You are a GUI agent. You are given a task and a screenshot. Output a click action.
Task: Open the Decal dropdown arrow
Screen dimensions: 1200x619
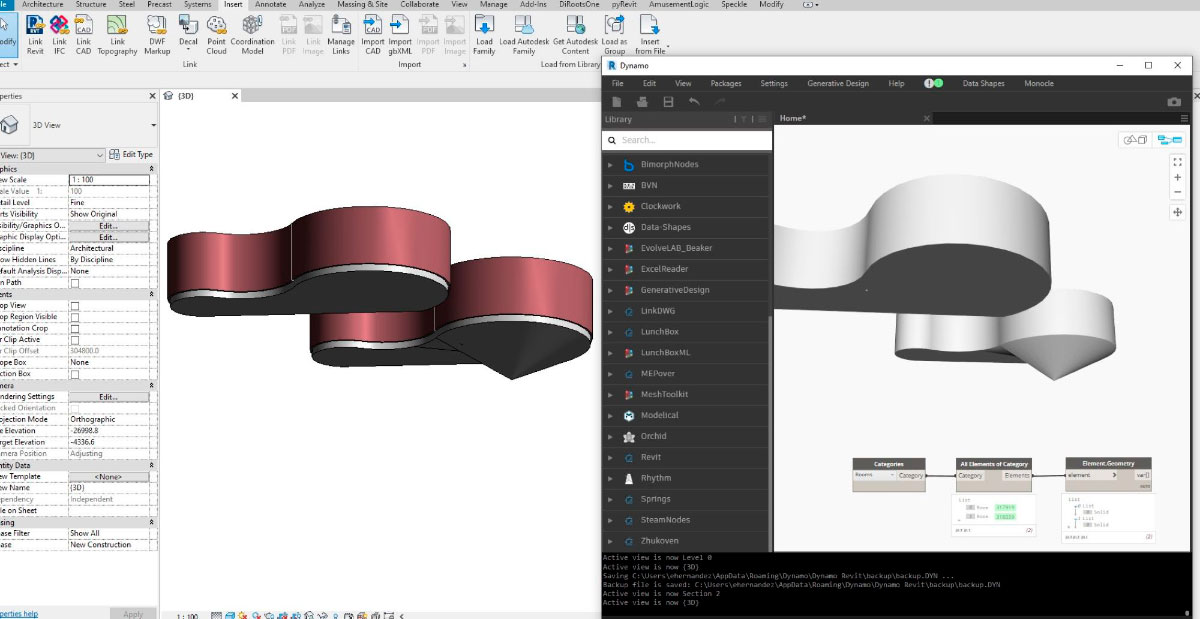[x=188, y=49]
